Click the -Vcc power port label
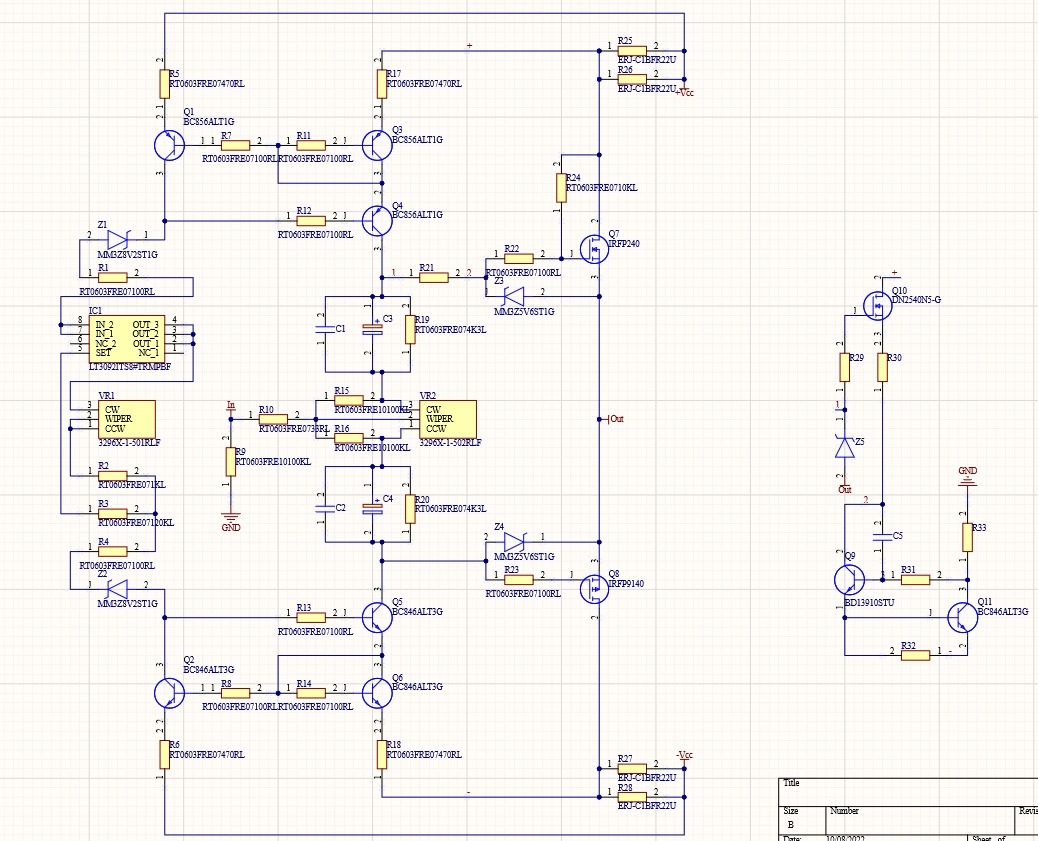The height and width of the screenshot is (841, 1038). click(684, 755)
